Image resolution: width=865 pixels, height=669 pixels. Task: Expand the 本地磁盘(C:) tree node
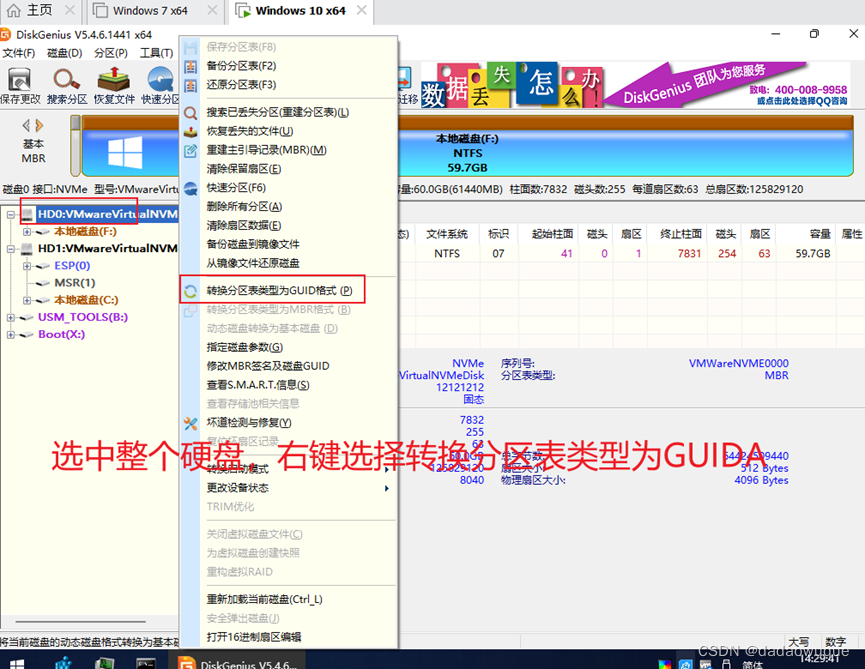(x=26, y=300)
